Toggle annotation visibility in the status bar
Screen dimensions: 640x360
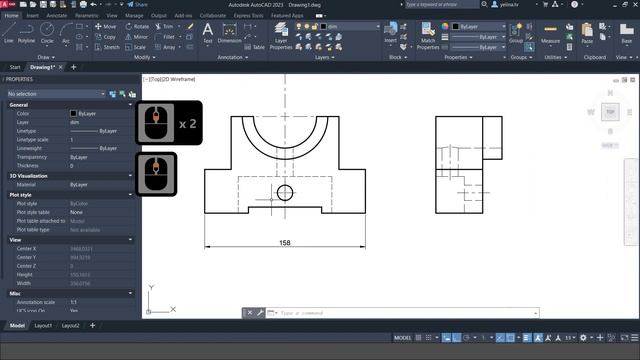point(538,338)
